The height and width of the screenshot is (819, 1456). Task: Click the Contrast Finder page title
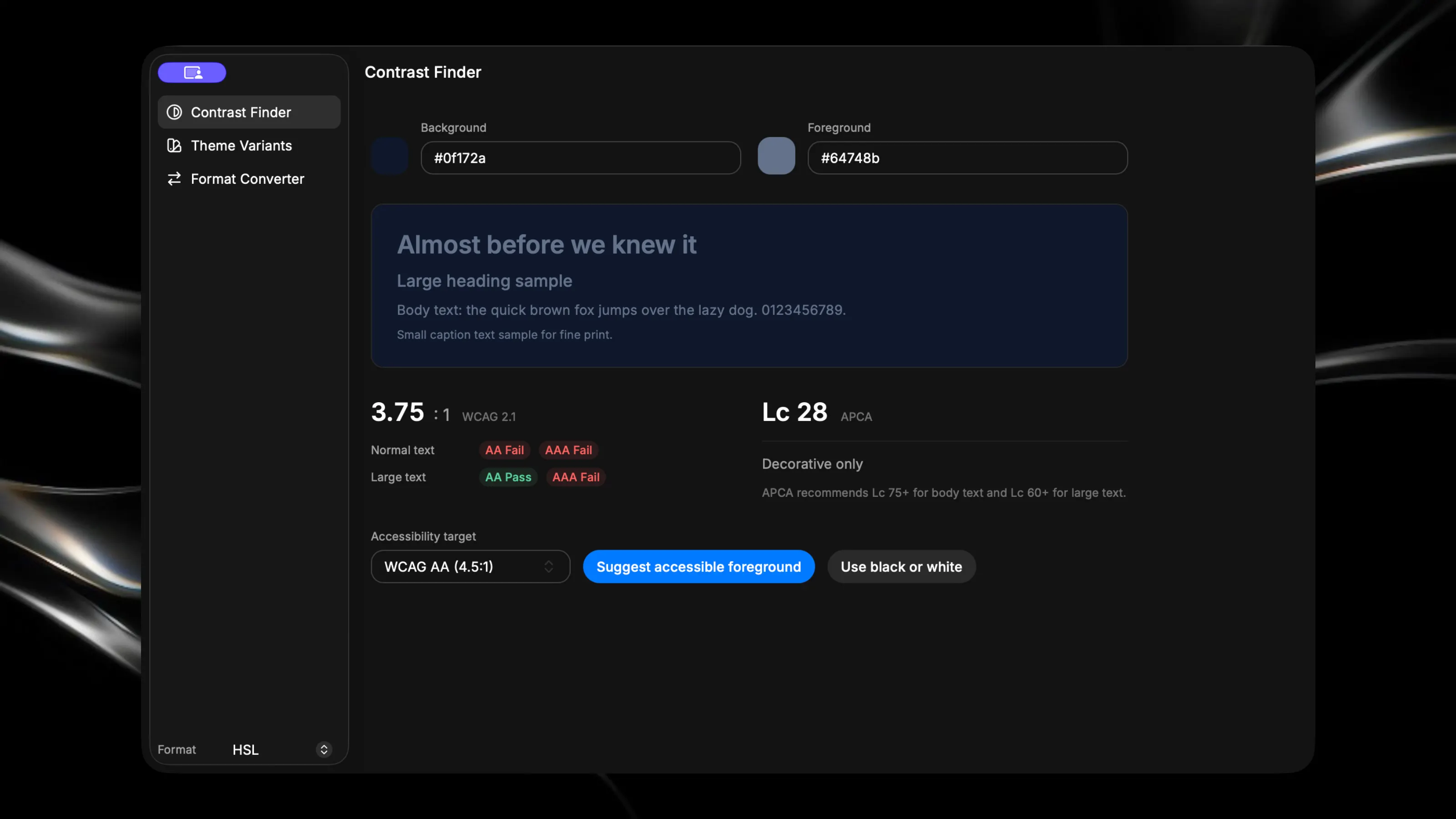click(x=423, y=72)
